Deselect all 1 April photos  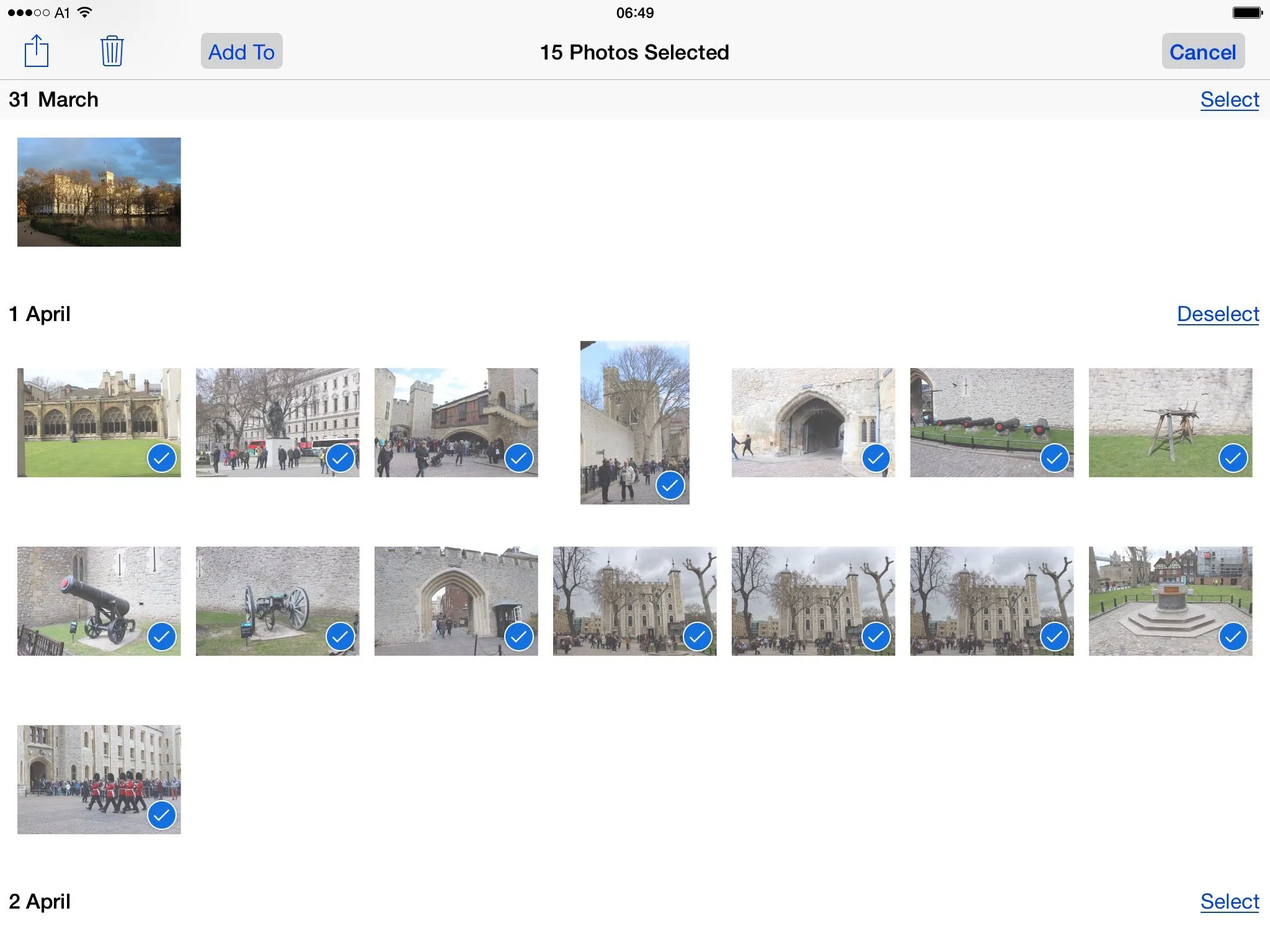pos(1217,314)
